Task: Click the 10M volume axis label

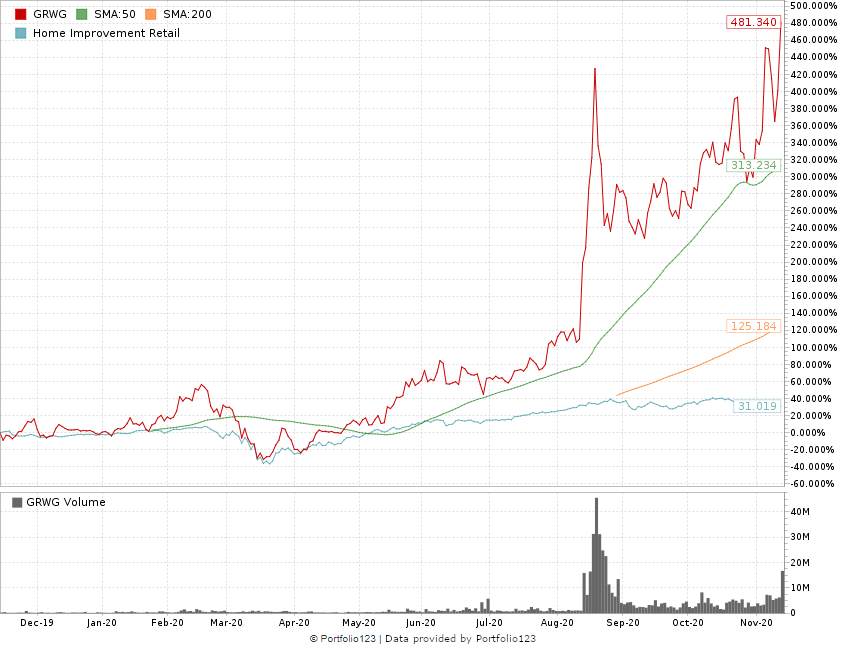Action: point(800,588)
